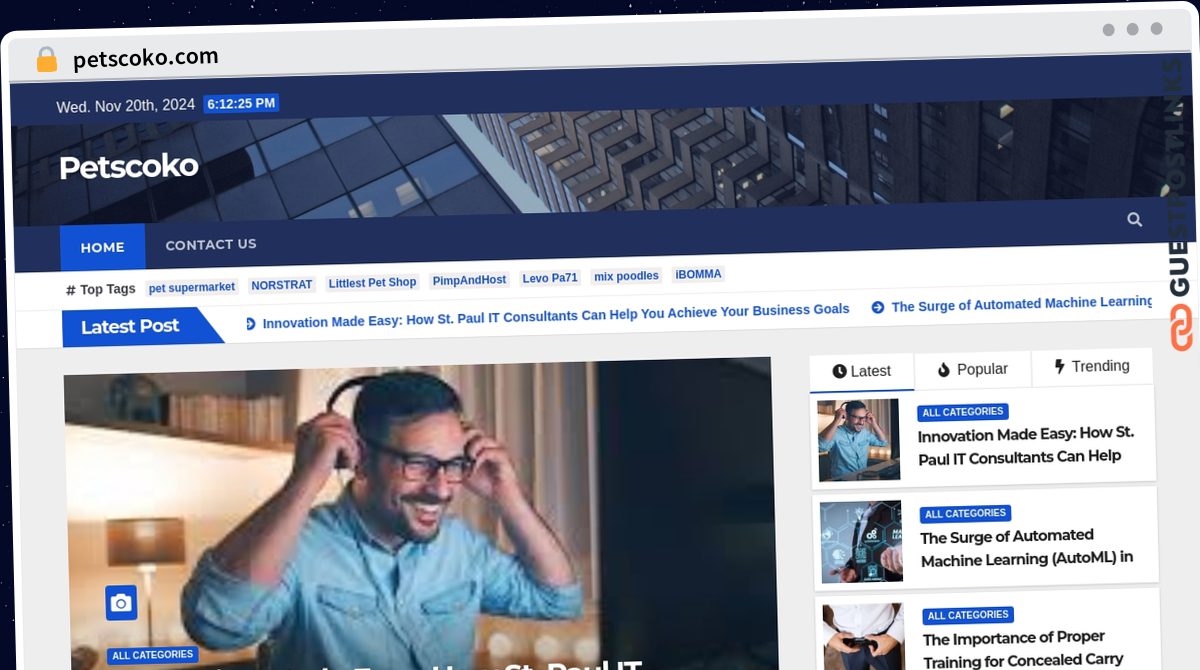Open sidebar thumbnail of man with headphones
Image resolution: width=1200 pixels, height=670 pixels.
pos(858,440)
